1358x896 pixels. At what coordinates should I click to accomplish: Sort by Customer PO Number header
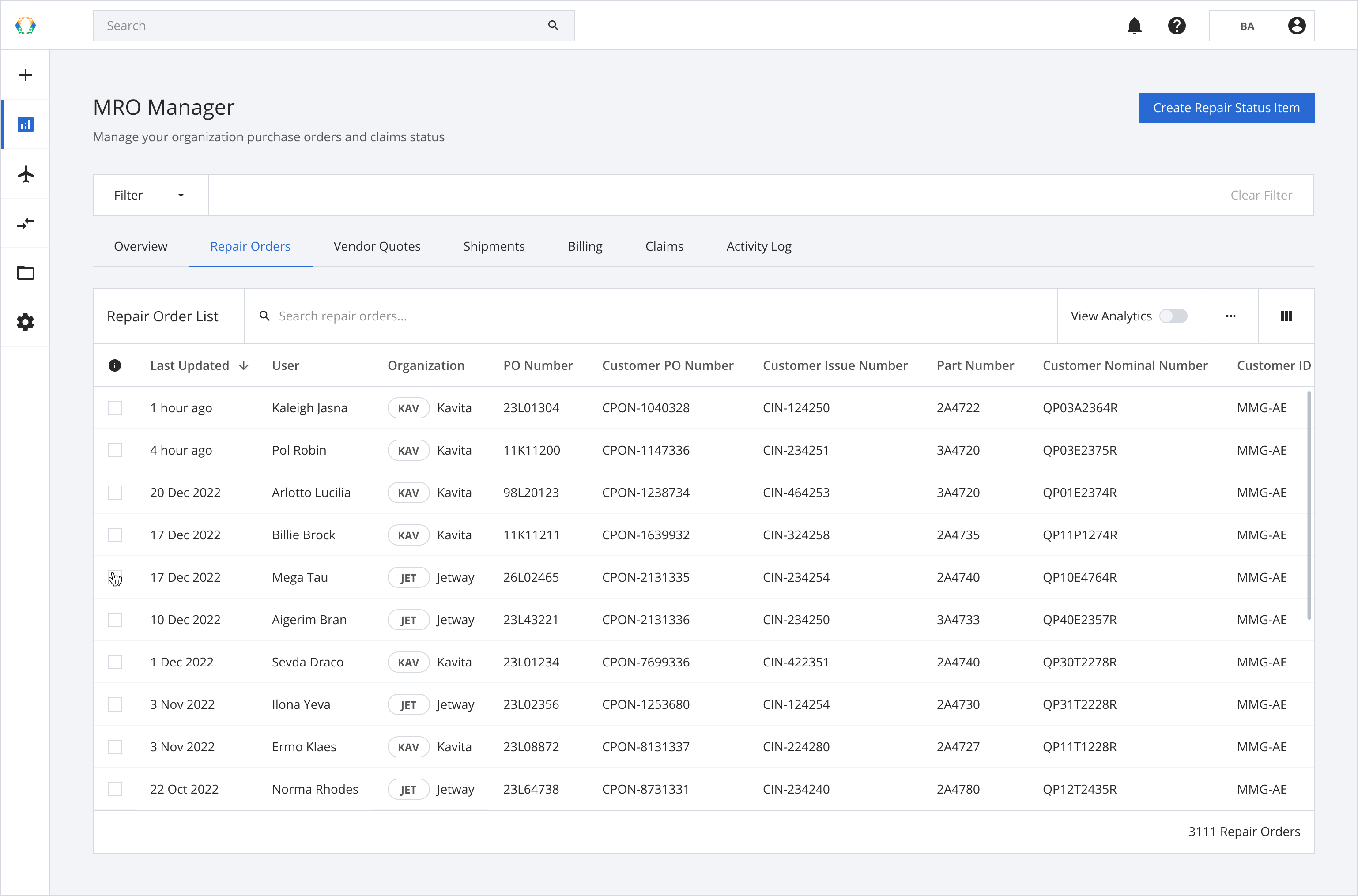(x=668, y=366)
